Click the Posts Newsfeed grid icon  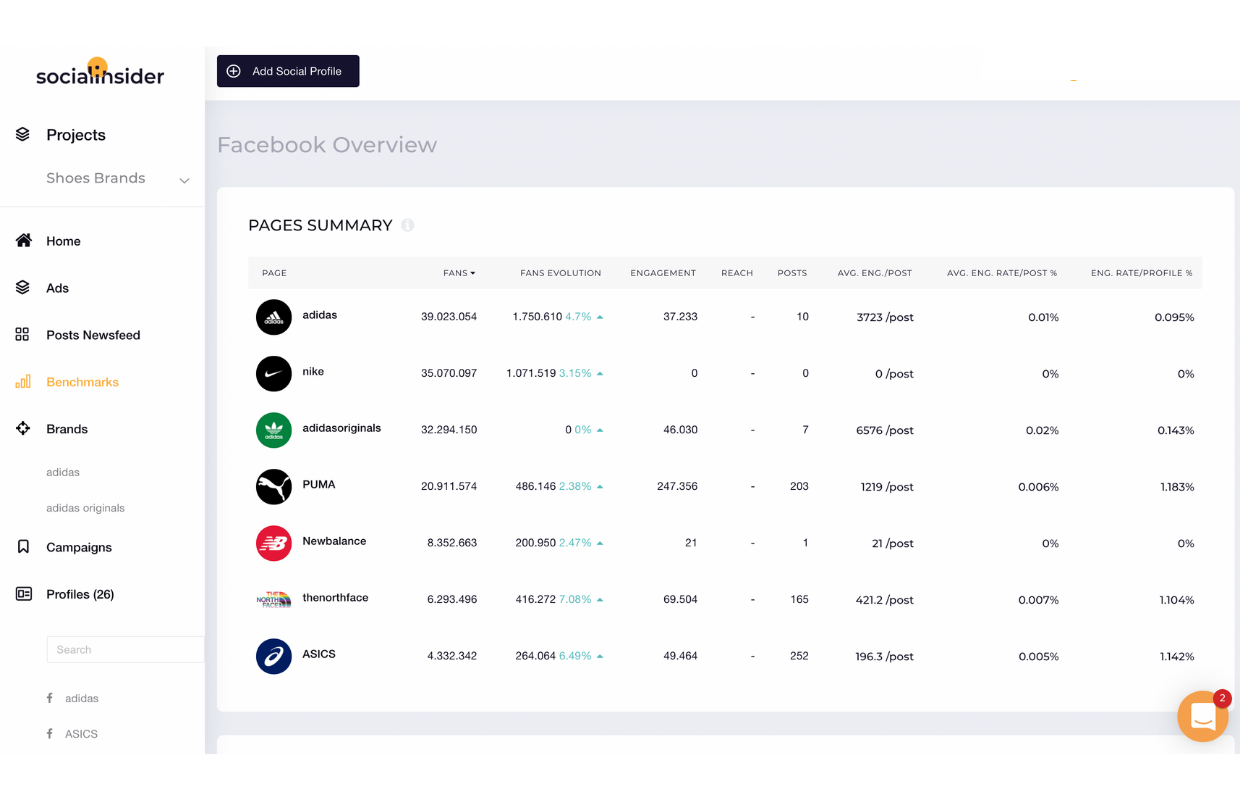pyautogui.click(x=23, y=334)
